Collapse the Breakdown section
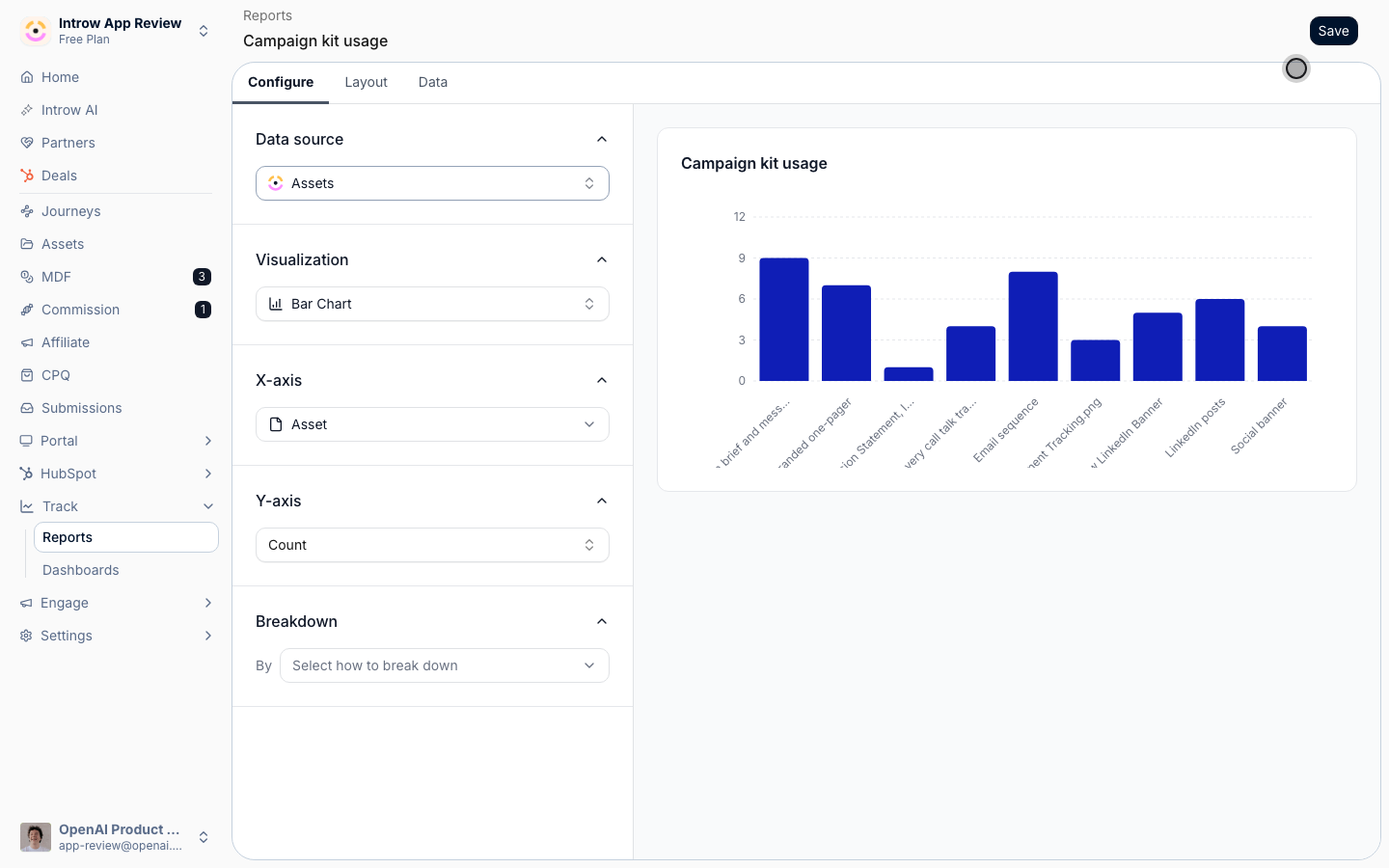Screen dimensions: 1389x868 [x=602, y=621]
